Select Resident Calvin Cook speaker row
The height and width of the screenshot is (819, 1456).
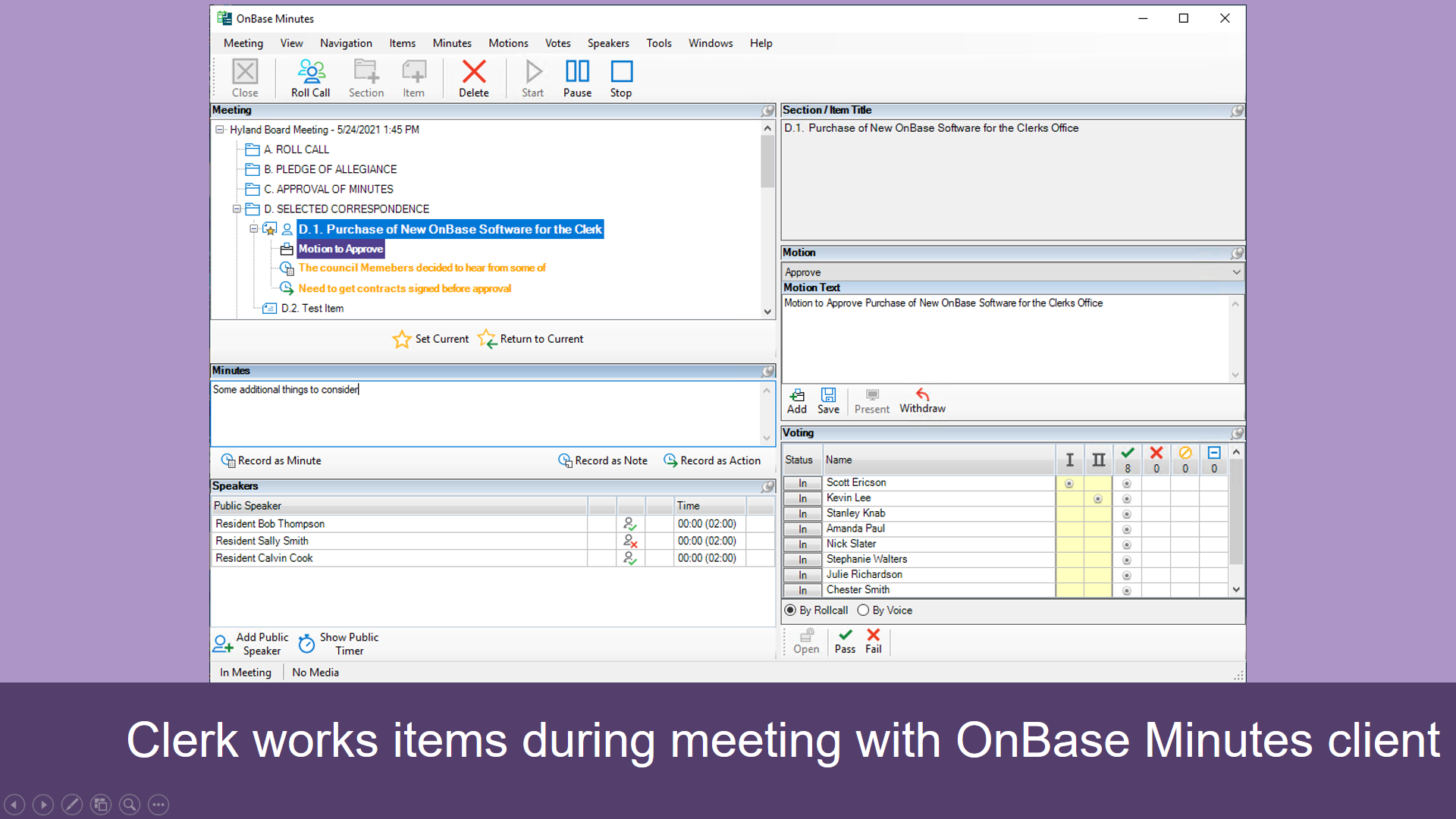[x=493, y=558]
